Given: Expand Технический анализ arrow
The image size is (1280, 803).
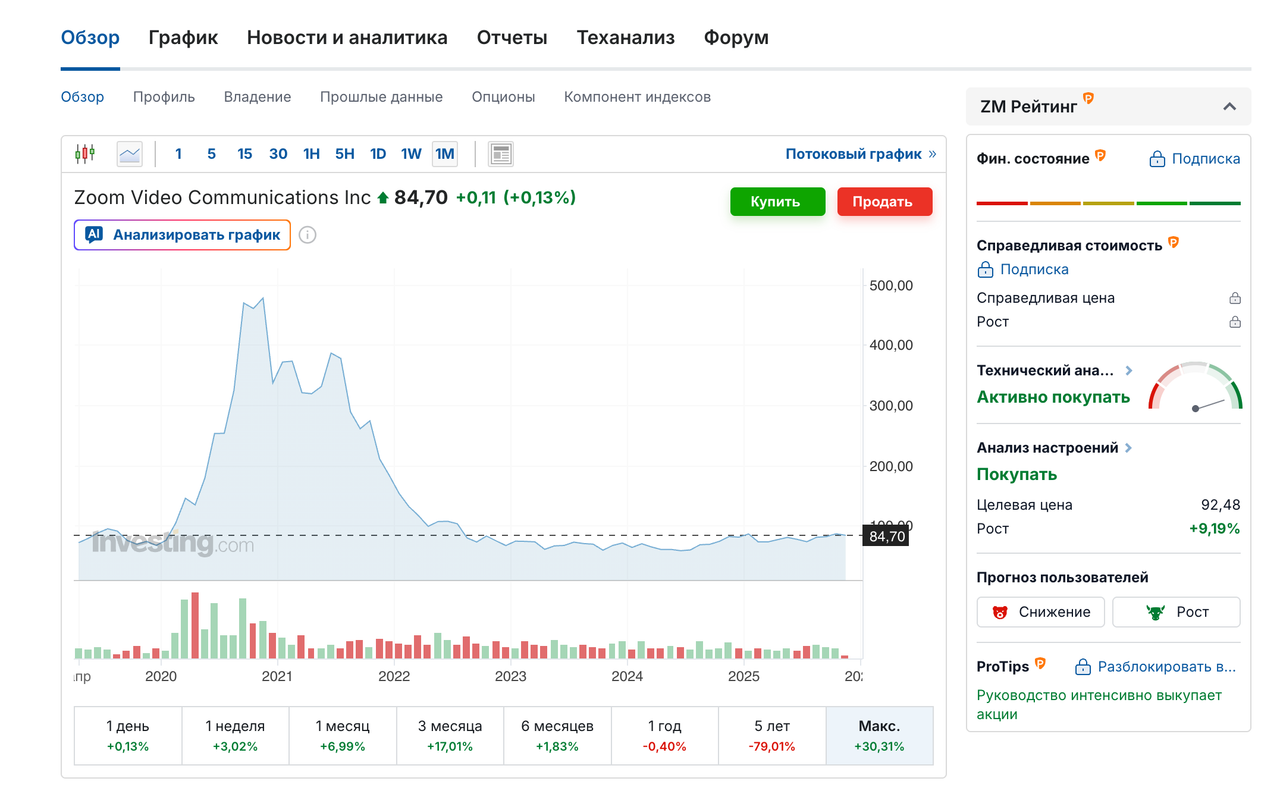Looking at the screenshot, I should point(1129,370).
